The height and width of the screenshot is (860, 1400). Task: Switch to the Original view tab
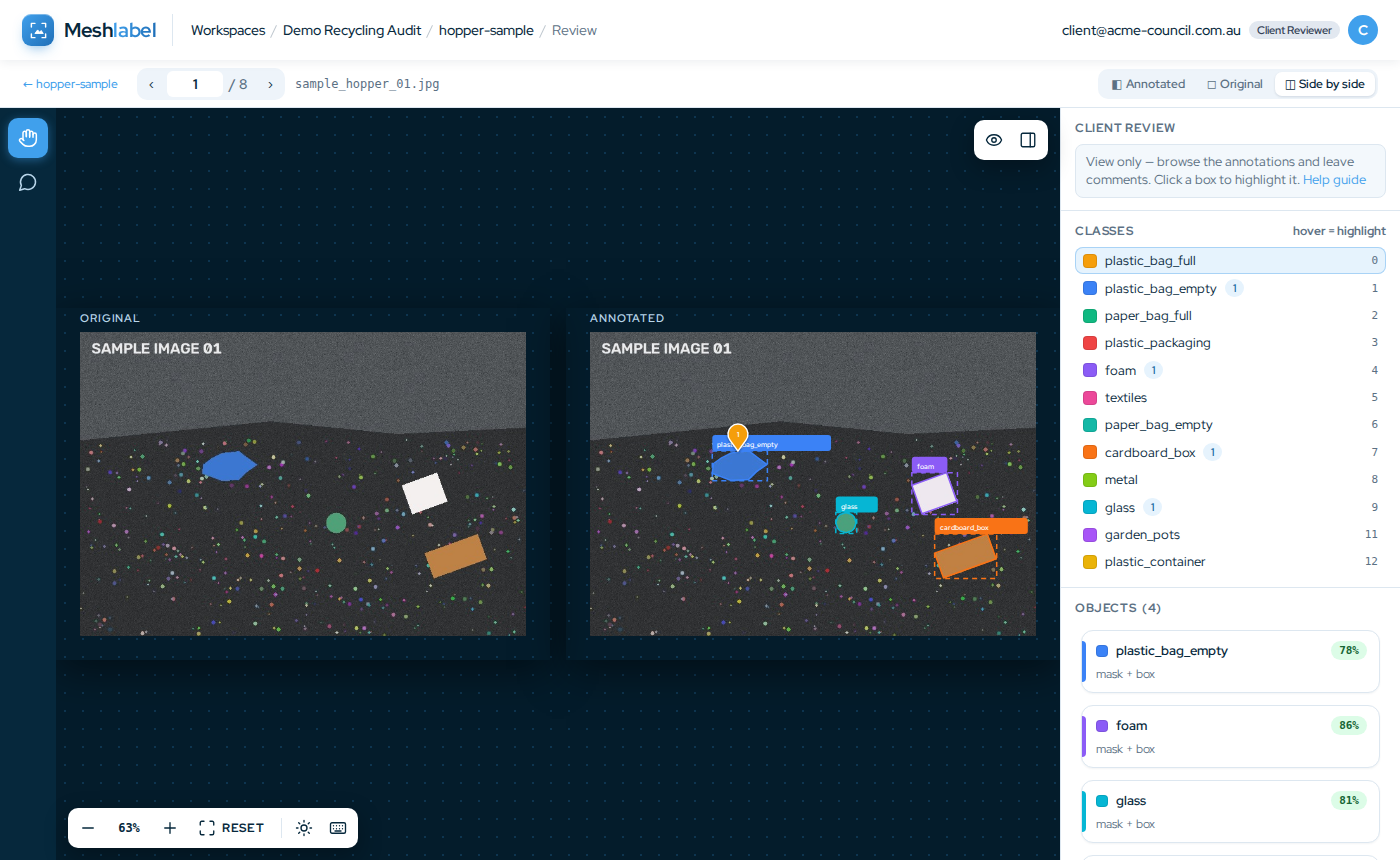click(1235, 84)
